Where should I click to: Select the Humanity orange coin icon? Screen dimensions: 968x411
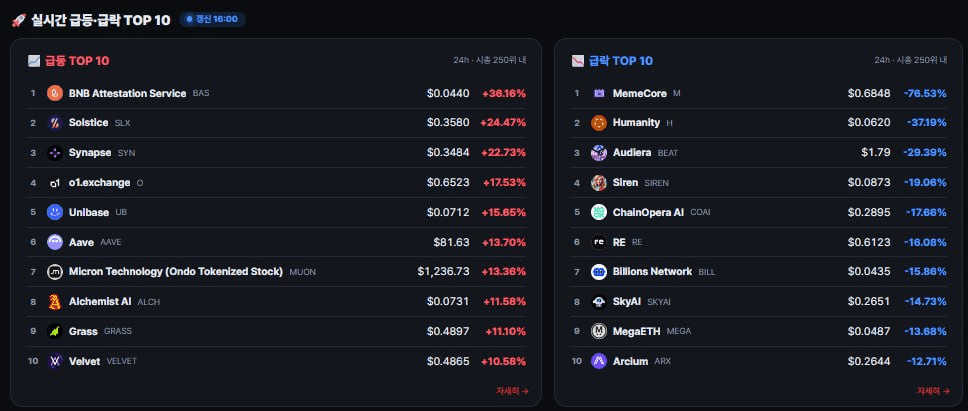pos(599,123)
